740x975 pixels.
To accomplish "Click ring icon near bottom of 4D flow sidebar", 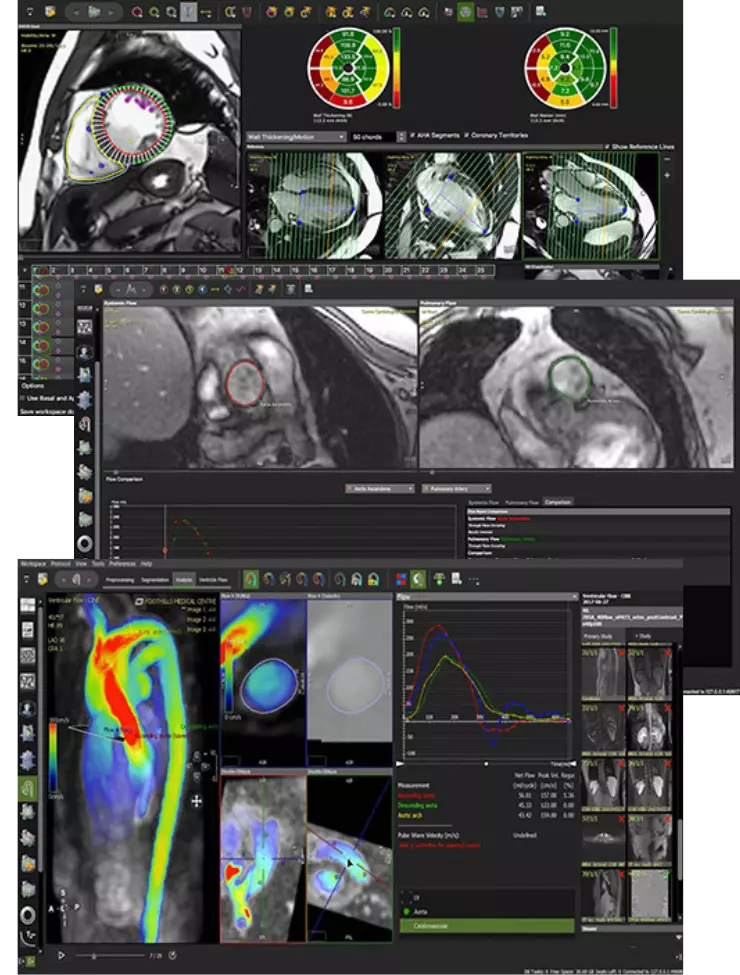I will click(28, 915).
